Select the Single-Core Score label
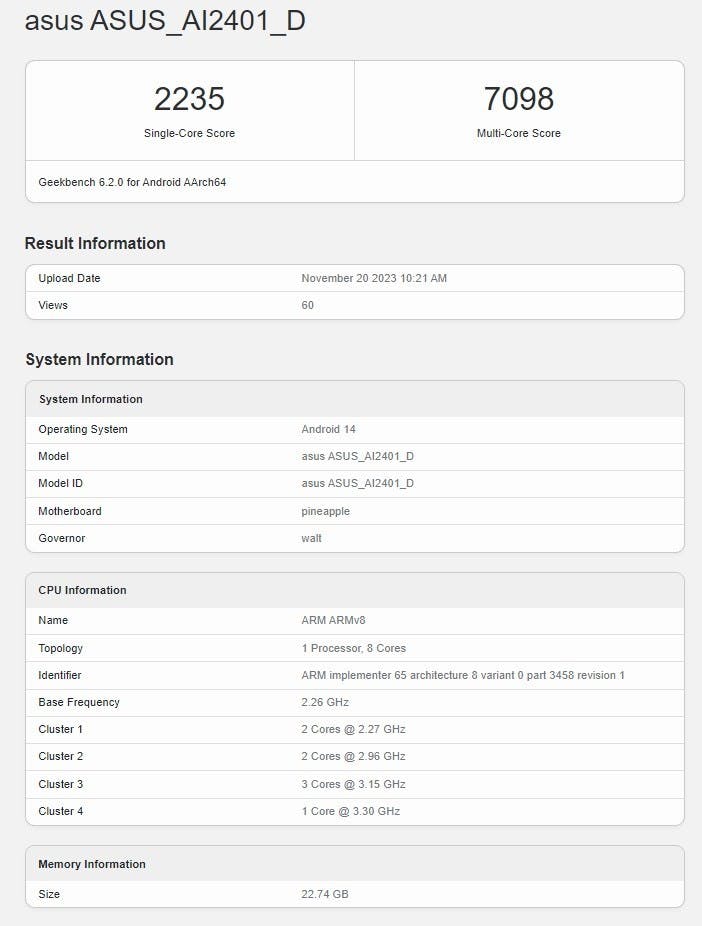 (189, 133)
